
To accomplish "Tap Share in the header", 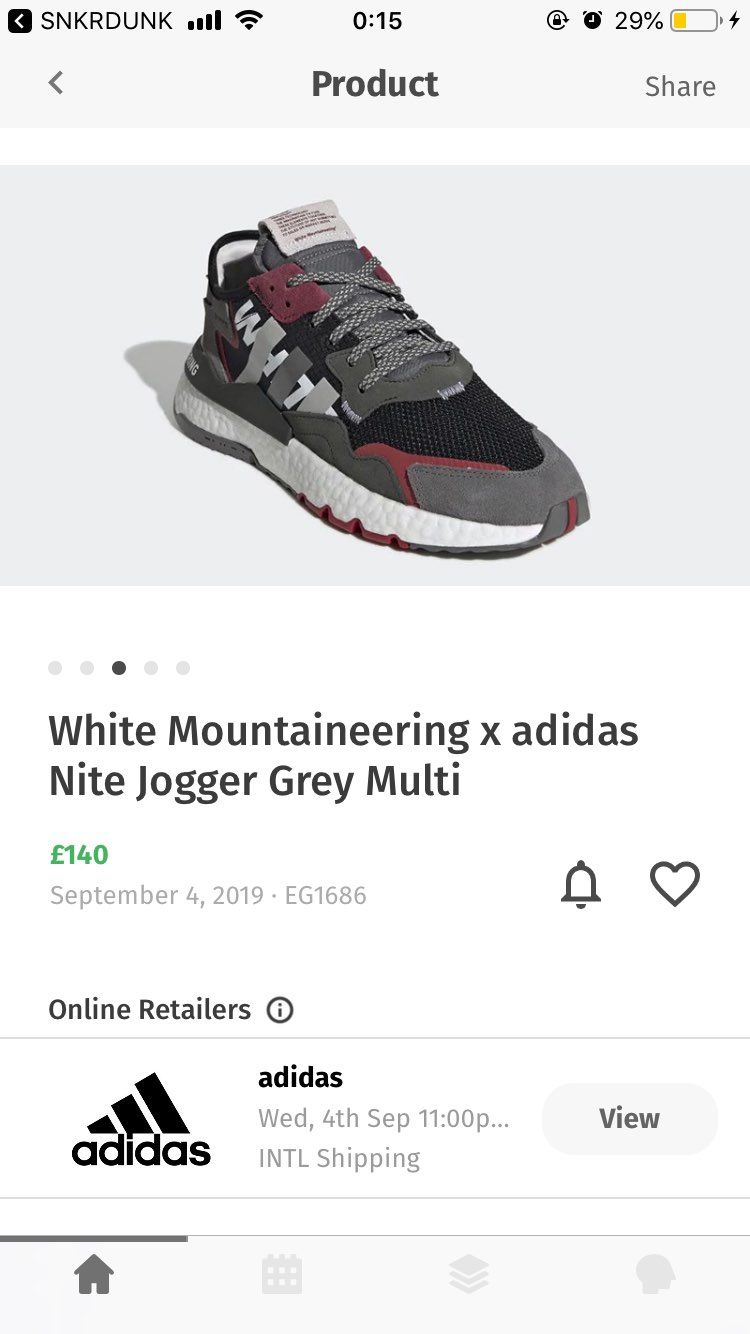I will coord(680,86).
